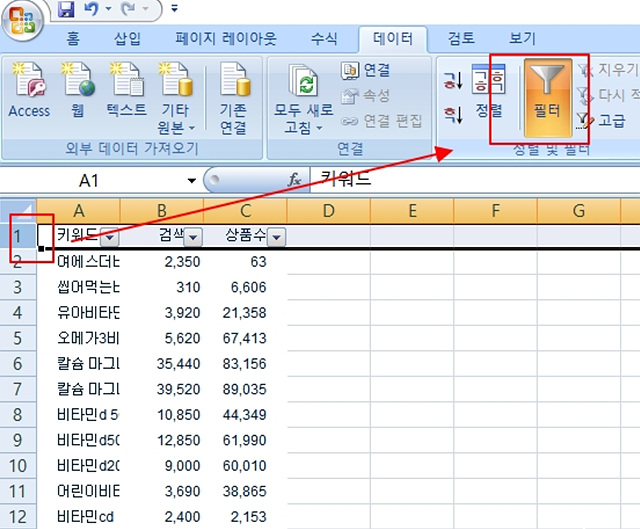The width and height of the screenshot is (640, 529).
Task: Select column A header
Action: pos(79,211)
